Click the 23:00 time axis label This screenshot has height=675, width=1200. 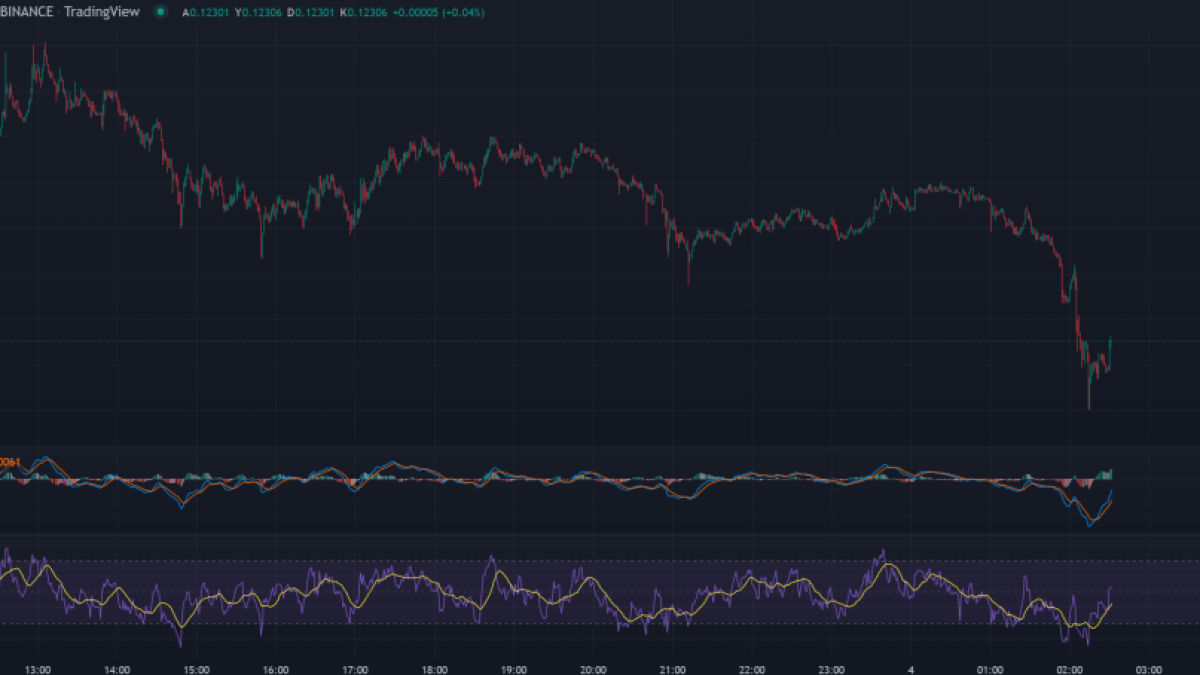coord(832,670)
